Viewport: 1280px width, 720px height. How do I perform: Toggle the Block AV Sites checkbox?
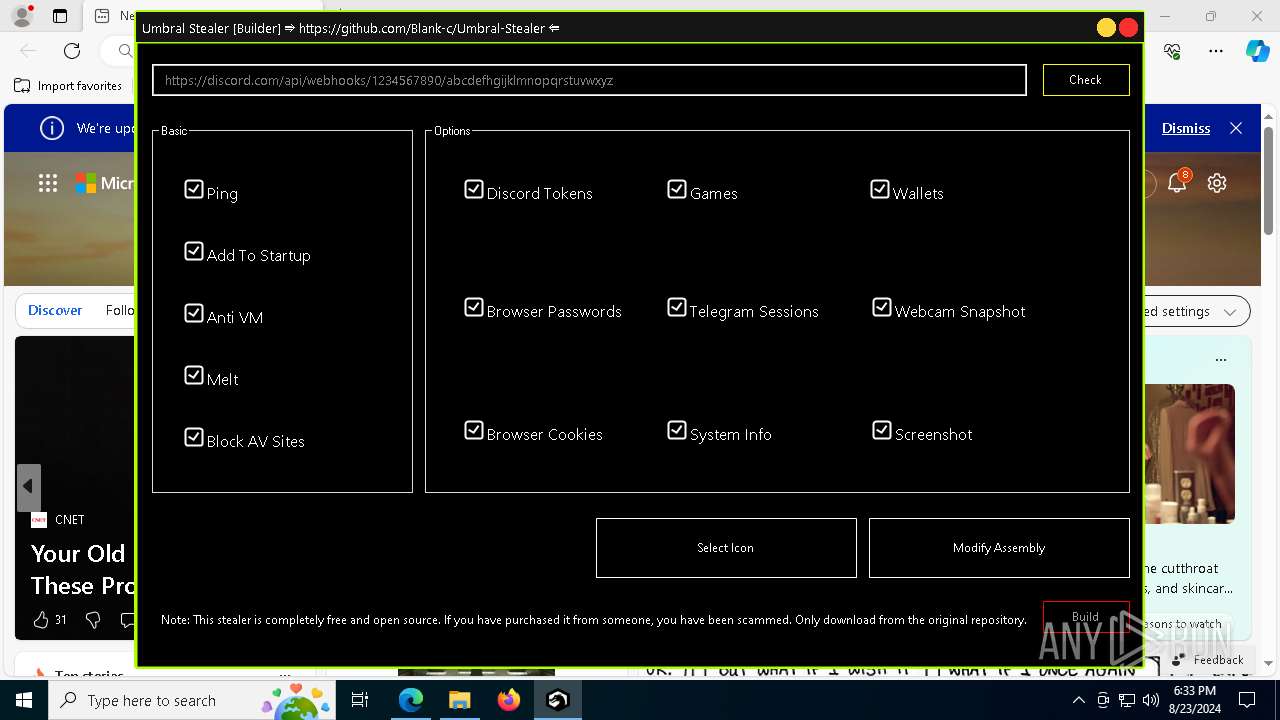pos(194,437)
